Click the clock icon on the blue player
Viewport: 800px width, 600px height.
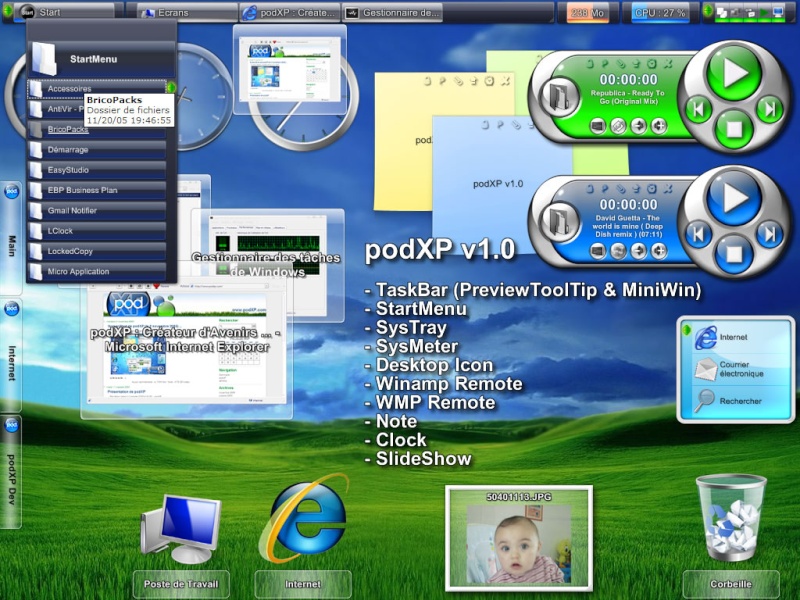click(x=652, y=189)
